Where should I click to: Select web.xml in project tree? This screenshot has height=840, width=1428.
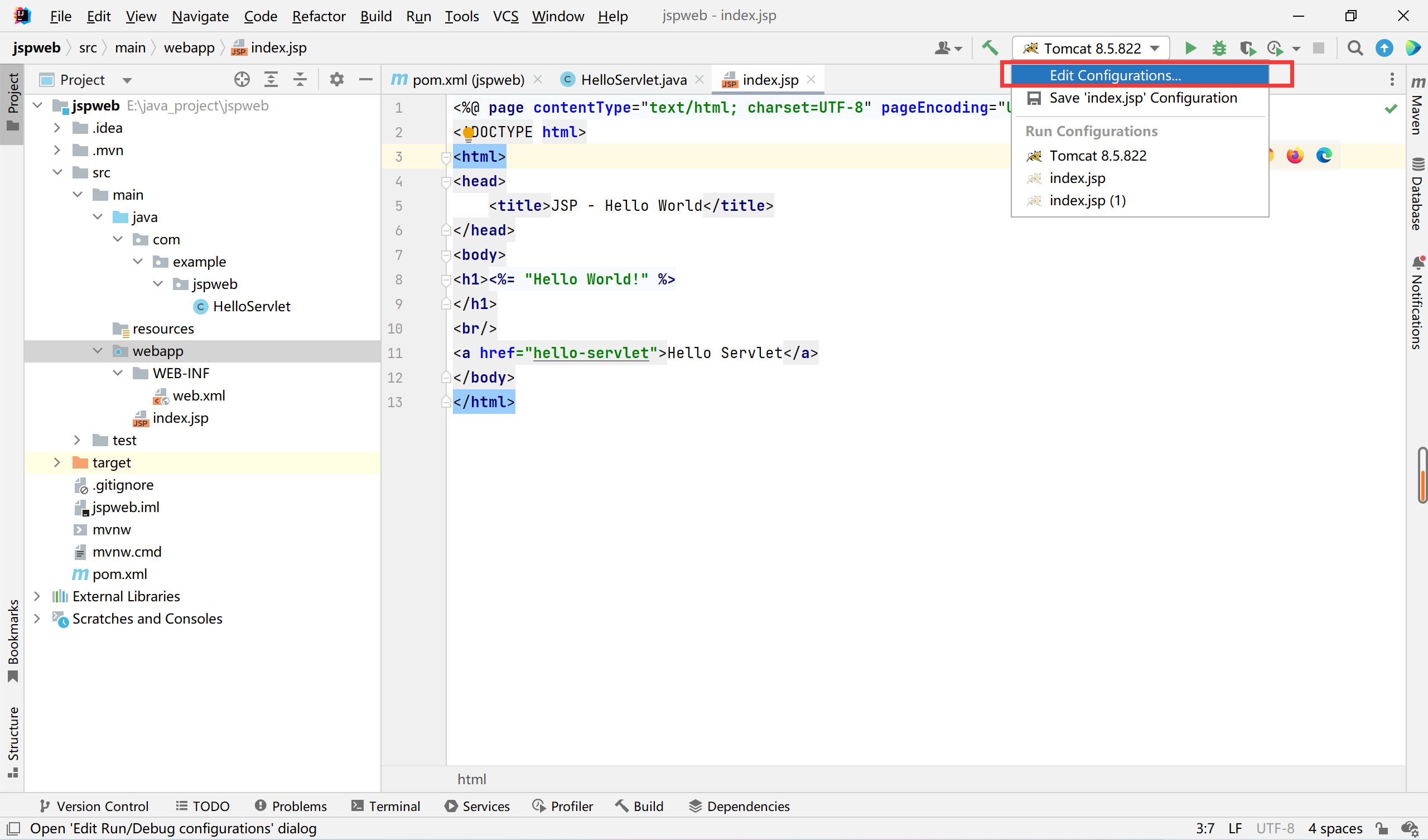click(x=199, y=395)
